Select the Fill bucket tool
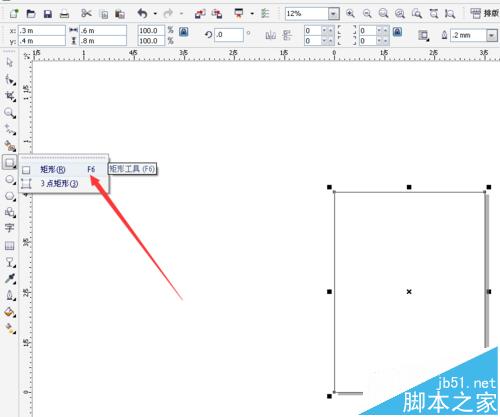Viewport: 500px width, 417px height. pos(10,312)
